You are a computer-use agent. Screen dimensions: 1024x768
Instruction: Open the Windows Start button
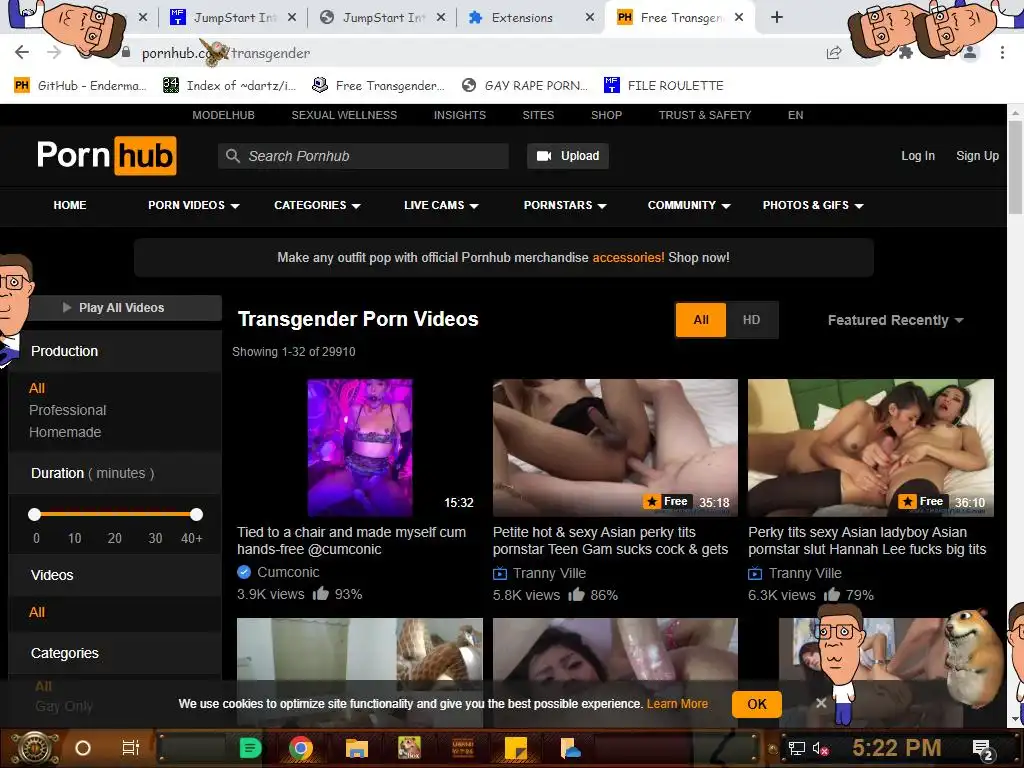click(36, 748)
